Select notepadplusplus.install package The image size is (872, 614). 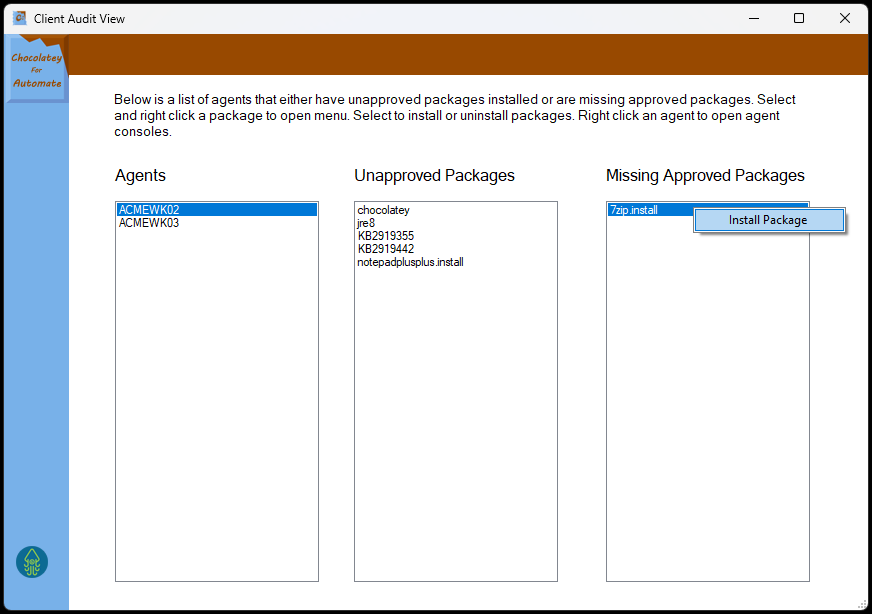410,262
